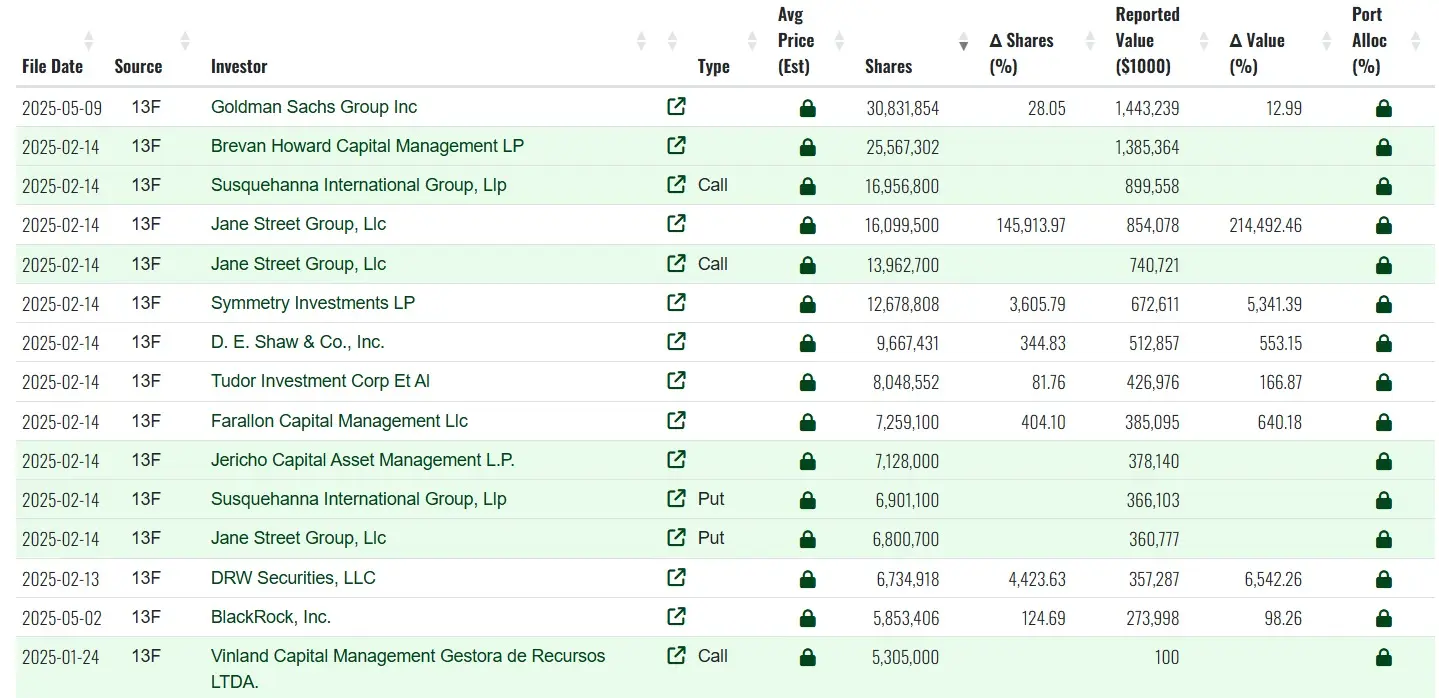This screenshot has height=698, width=1439.
Task: Open Goldman Sachs Group Inc investor link
Action: (x=314, y=107)
